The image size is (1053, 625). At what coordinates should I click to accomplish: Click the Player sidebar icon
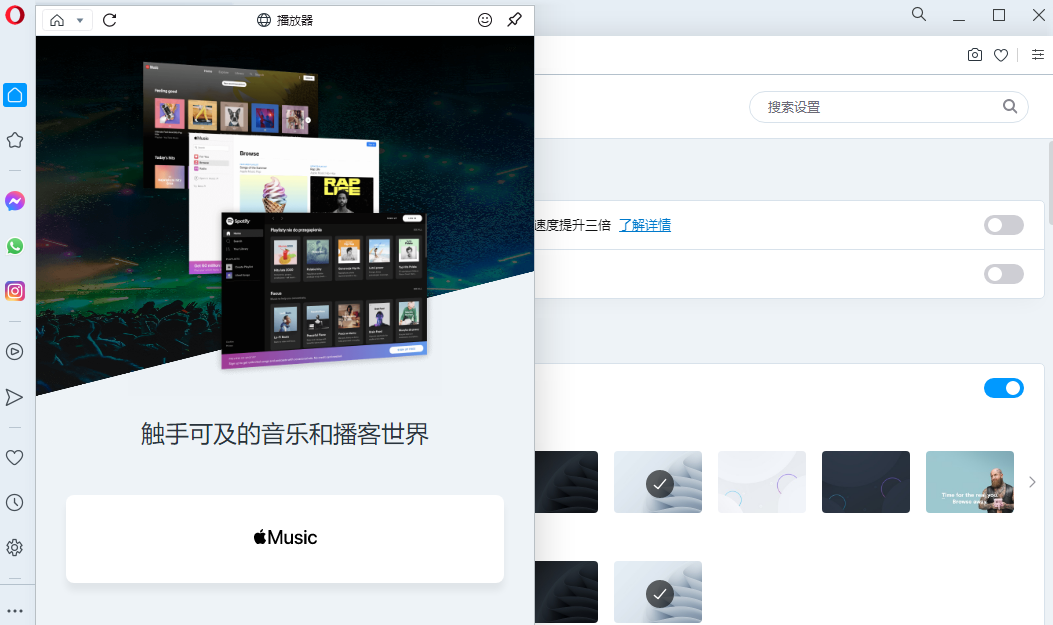(x=15, y=351)
